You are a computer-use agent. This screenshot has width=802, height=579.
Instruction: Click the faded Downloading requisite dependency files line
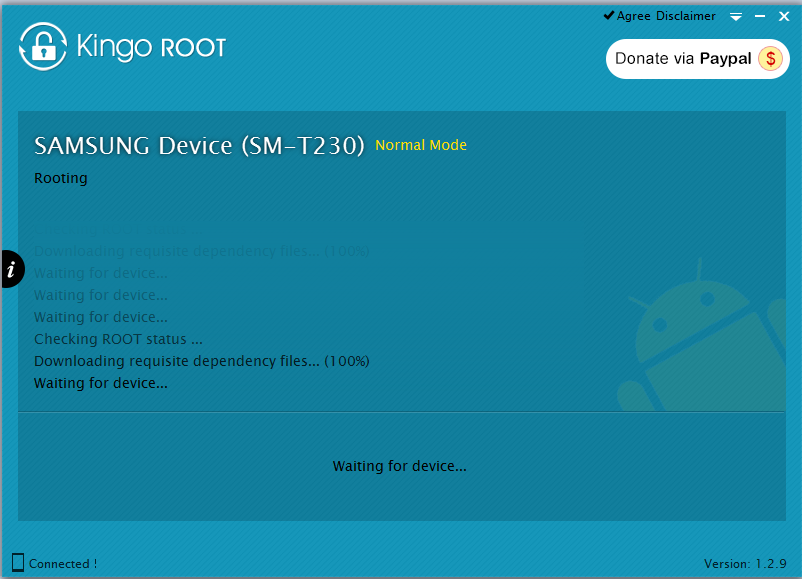coord(202,251)
